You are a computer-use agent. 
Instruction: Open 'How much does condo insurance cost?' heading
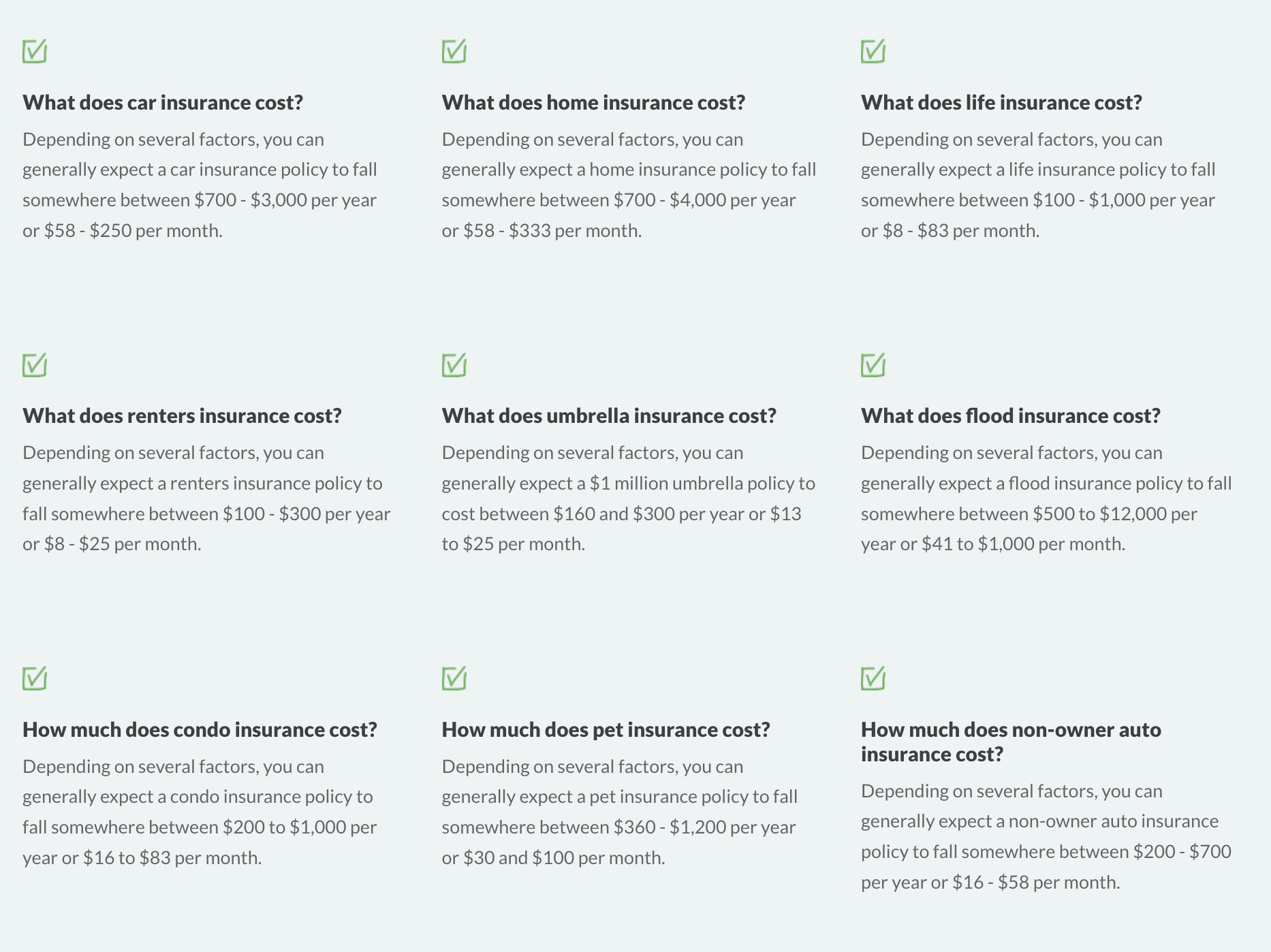(200, 729)
